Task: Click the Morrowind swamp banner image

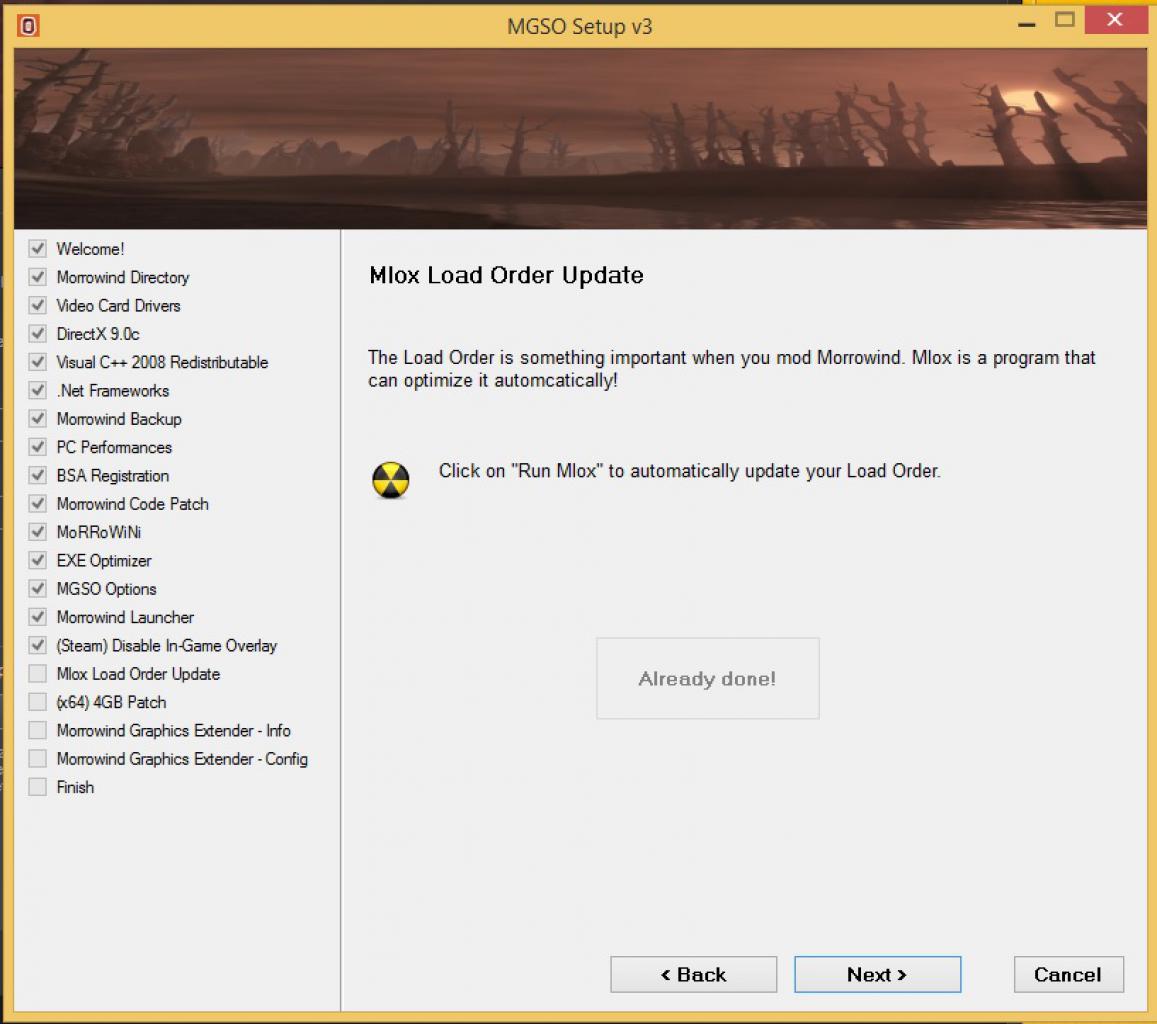Action: coord(580,139)
